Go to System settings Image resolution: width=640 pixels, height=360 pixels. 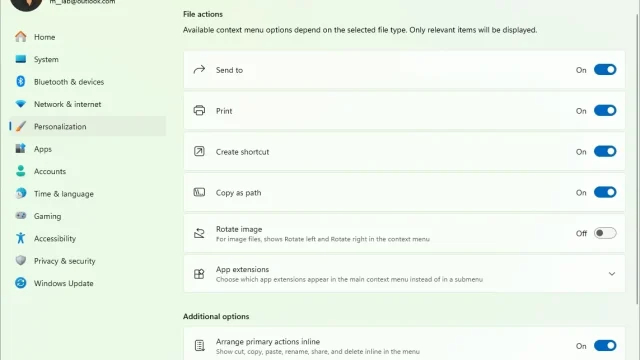coord(88,59)
